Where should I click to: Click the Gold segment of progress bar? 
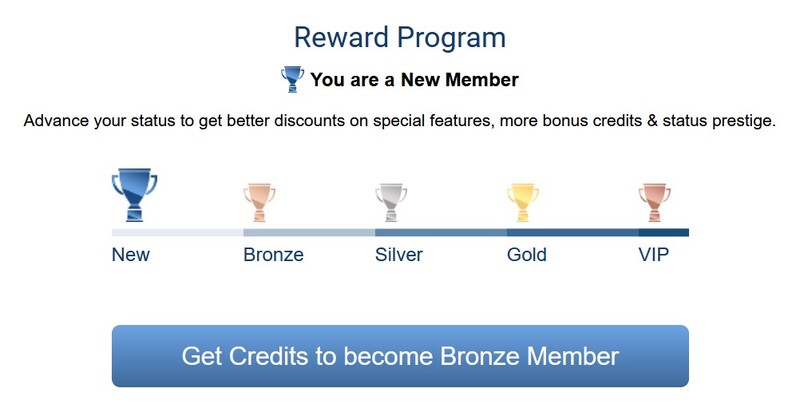(x=572, y=233)
